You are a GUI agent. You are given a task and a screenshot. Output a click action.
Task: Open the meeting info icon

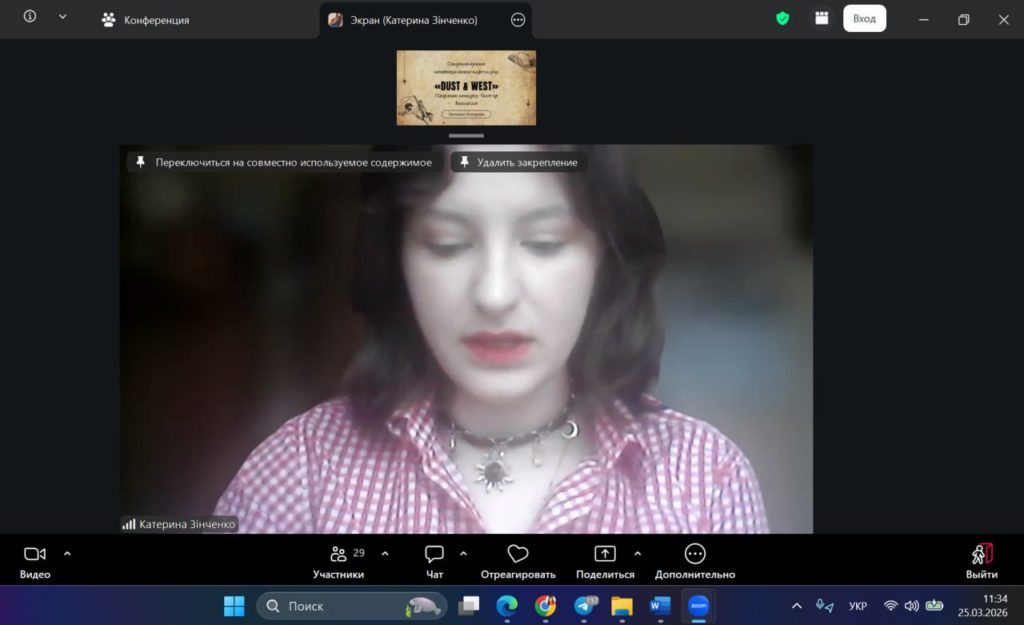(30, 18)
